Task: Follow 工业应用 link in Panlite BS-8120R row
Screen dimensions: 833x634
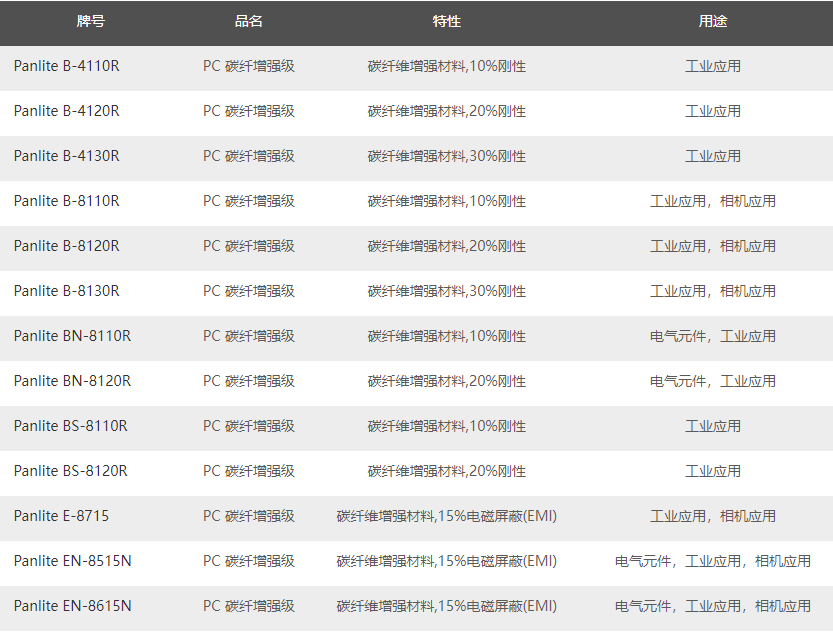Action: click(712, 471)
